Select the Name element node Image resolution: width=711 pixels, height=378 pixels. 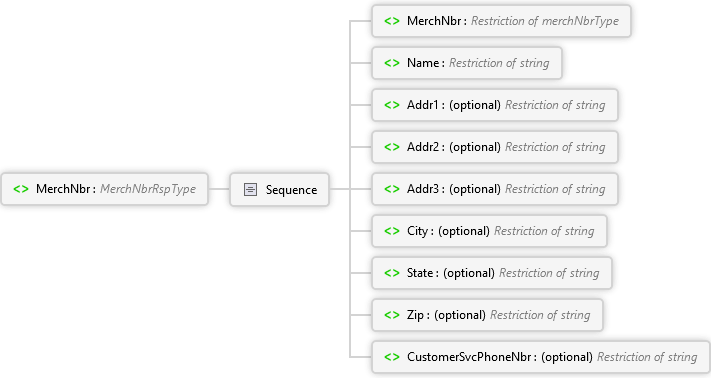(467, 63)
